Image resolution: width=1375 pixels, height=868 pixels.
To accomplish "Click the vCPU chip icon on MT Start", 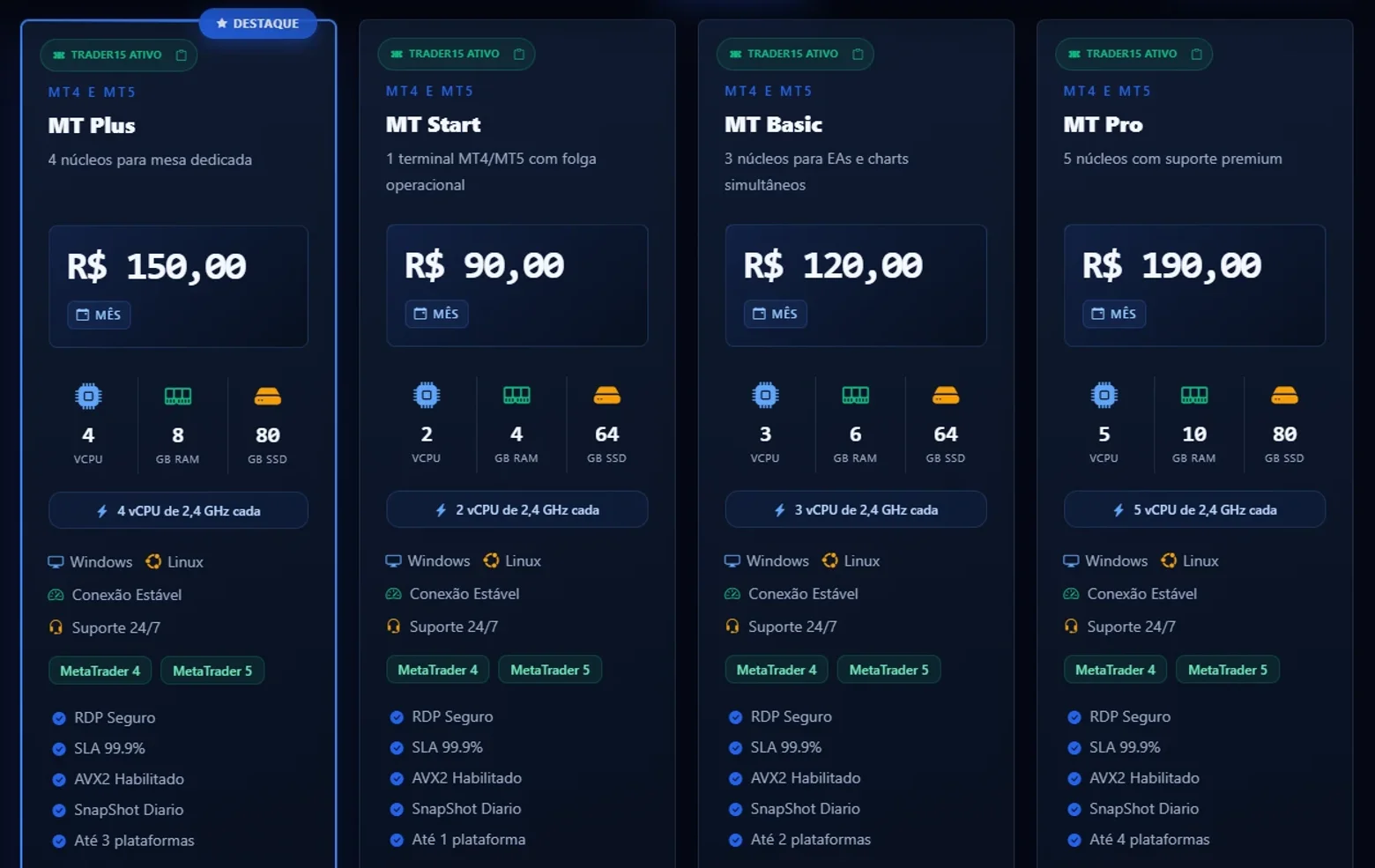I will coord(427,396).
